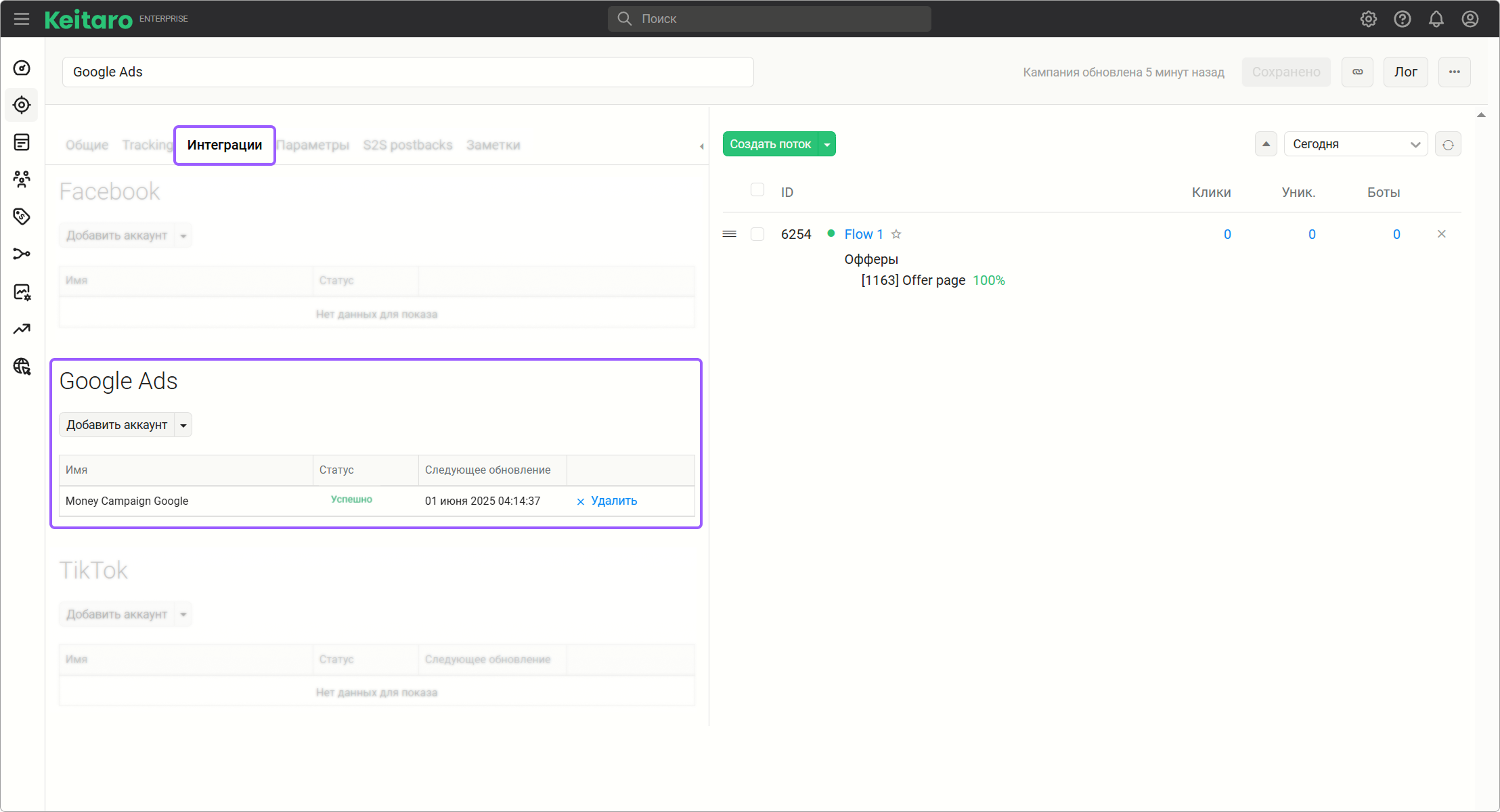
Task: Star Flow 1 as favorite
Action: pyautogui.click(x=896, y=234)
